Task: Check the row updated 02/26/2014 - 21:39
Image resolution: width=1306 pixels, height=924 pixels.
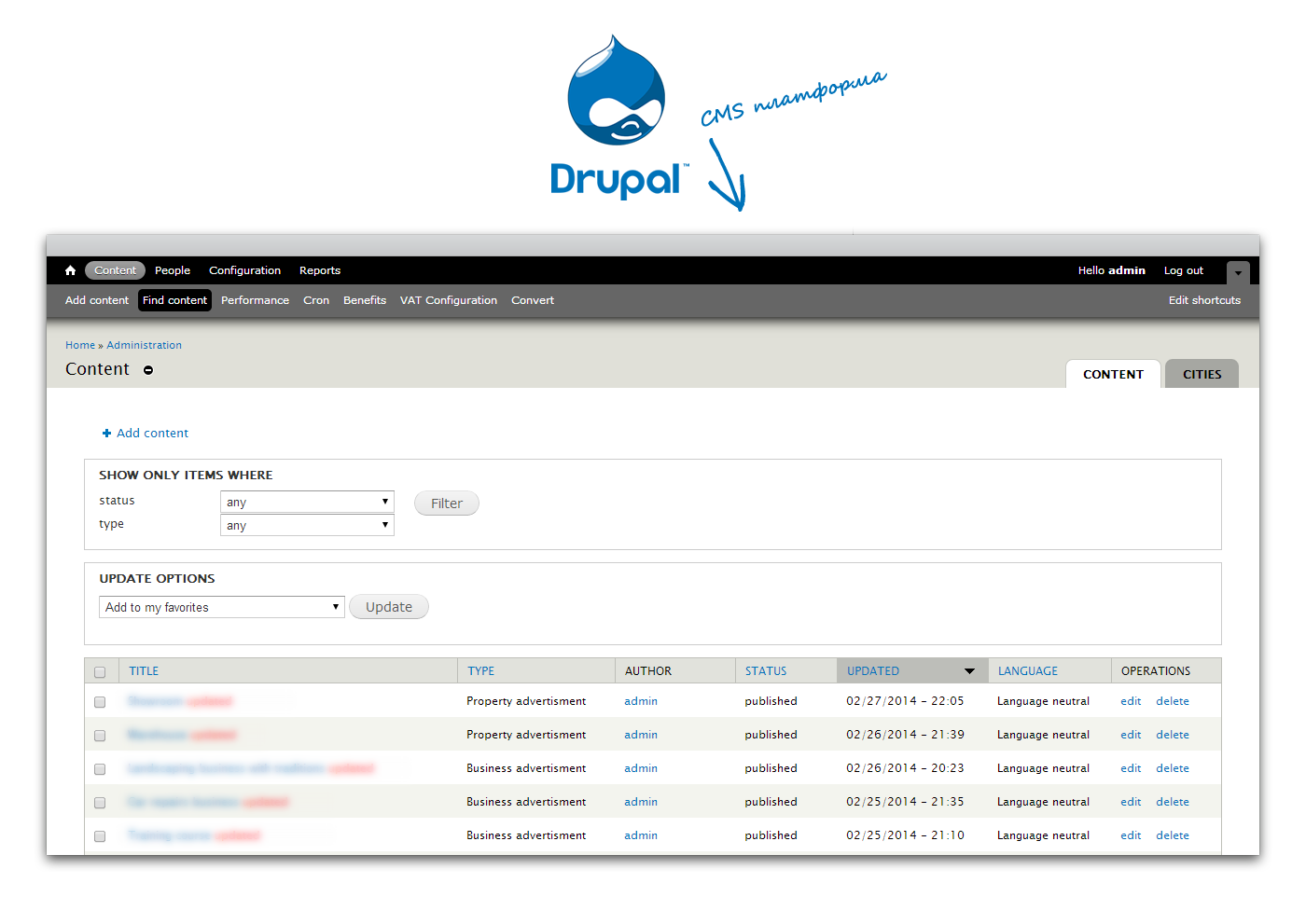Action: (100, 736)
